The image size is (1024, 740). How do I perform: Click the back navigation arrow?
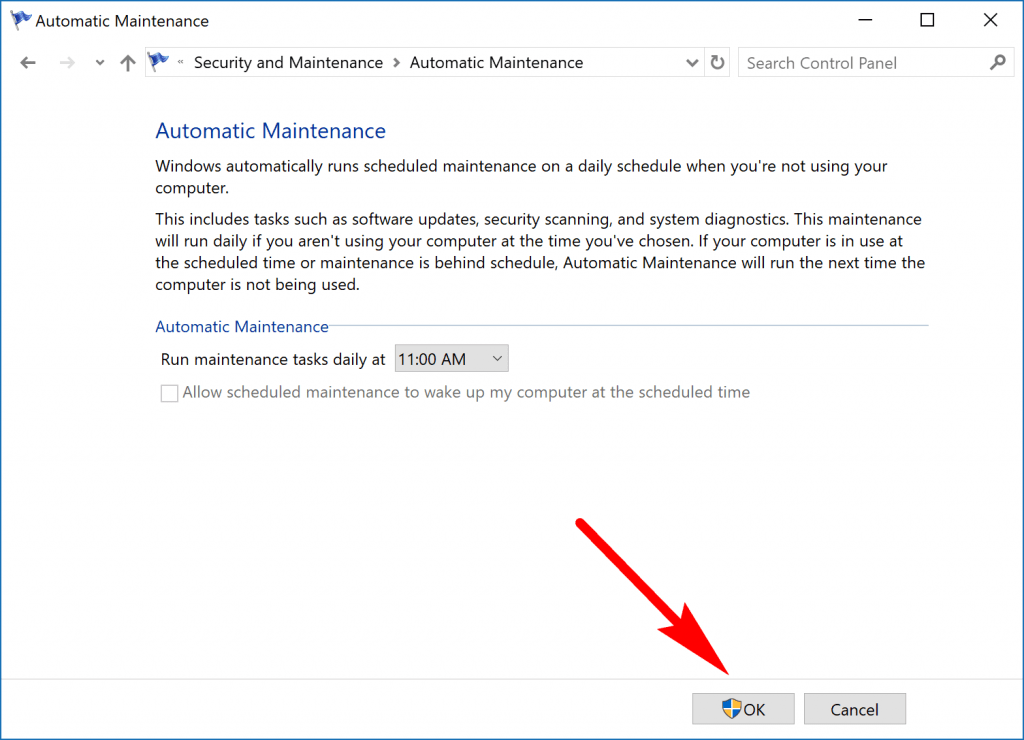(28, 62)
